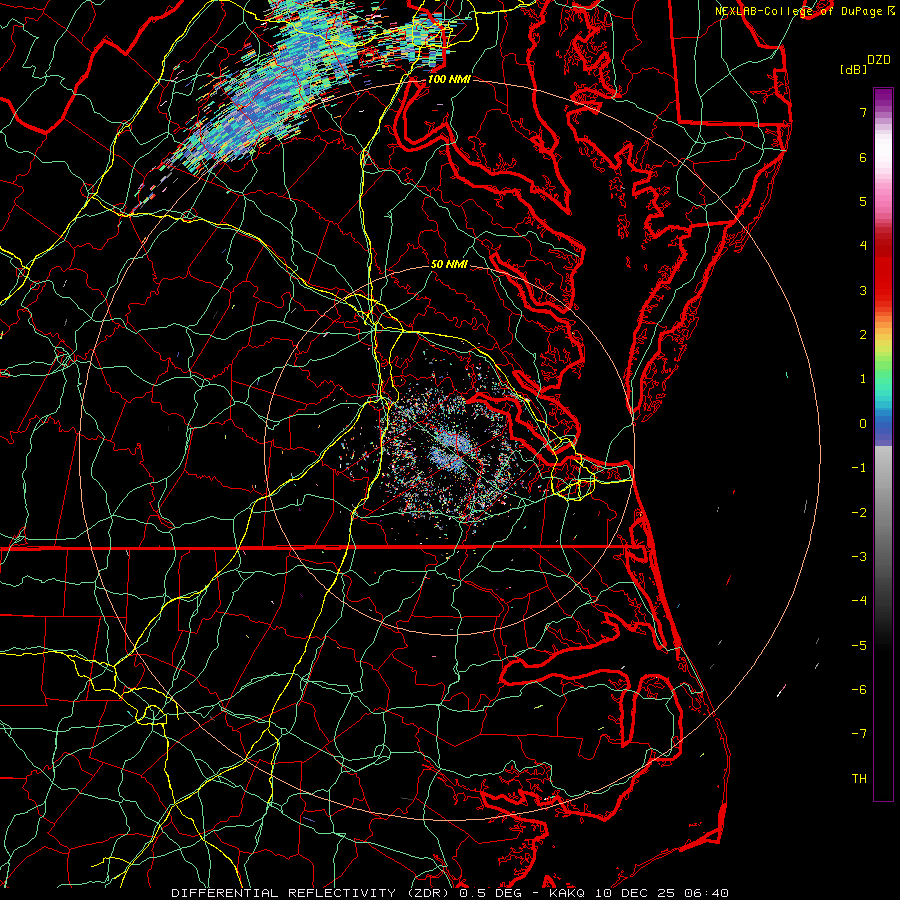
Task: Click the 0 dB legend tick label
Action: 863,424
